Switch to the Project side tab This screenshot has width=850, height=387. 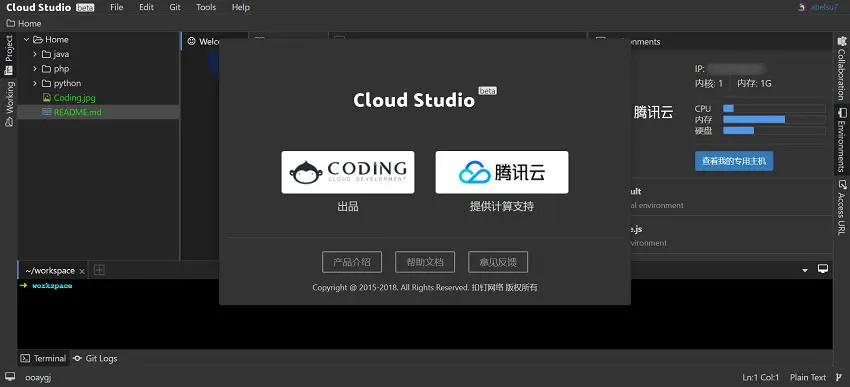click(9, 55)
